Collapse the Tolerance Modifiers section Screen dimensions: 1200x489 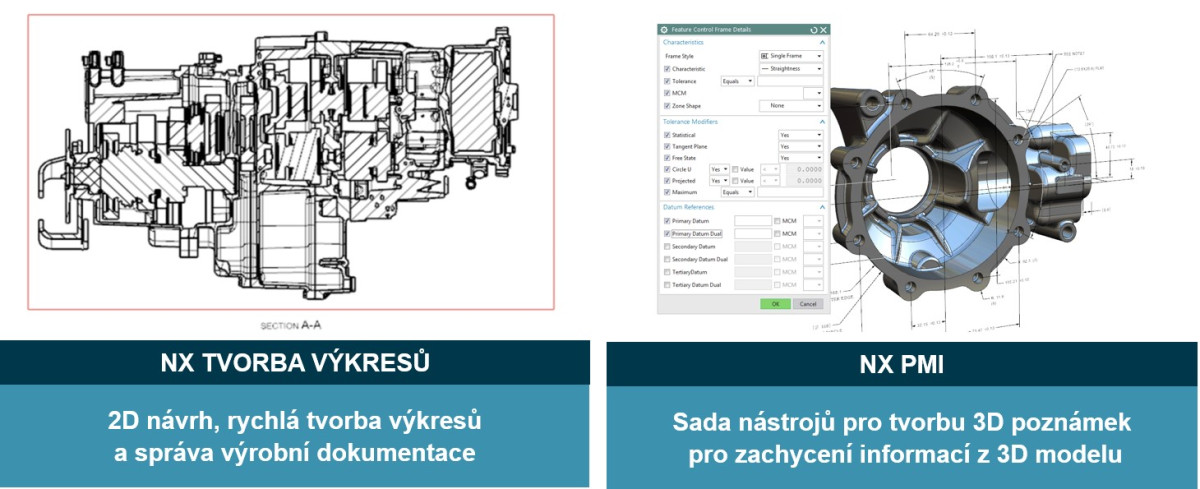tap(822, 121)
